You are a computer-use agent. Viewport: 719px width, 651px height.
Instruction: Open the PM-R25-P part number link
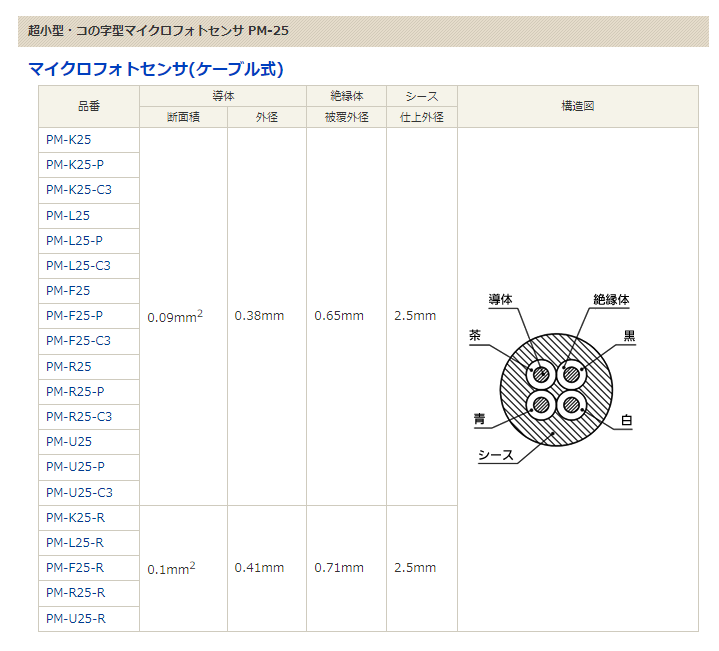coord(75,392)
